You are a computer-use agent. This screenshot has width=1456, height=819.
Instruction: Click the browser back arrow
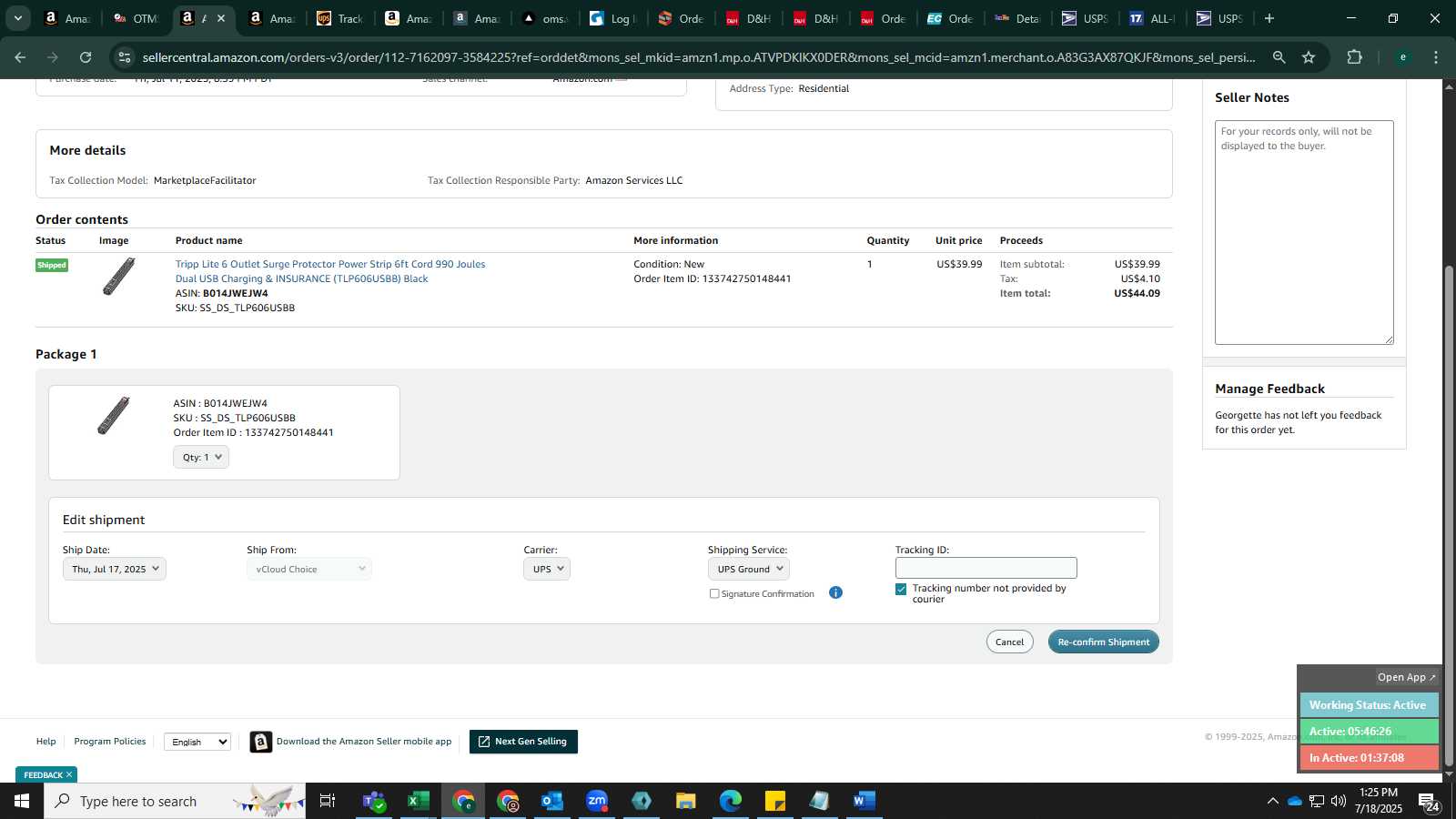pyautogui.click(x=20, y=57)
